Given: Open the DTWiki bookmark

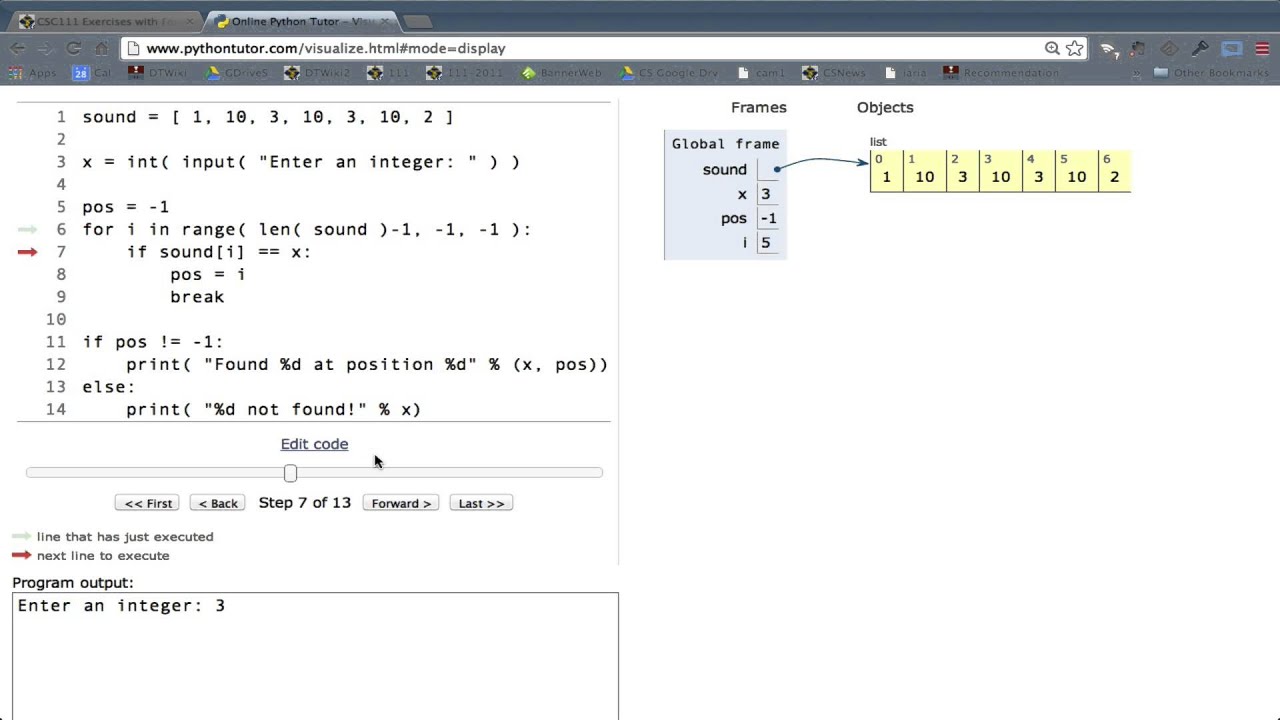Looking at the screenshot, I should coord(158,73).
